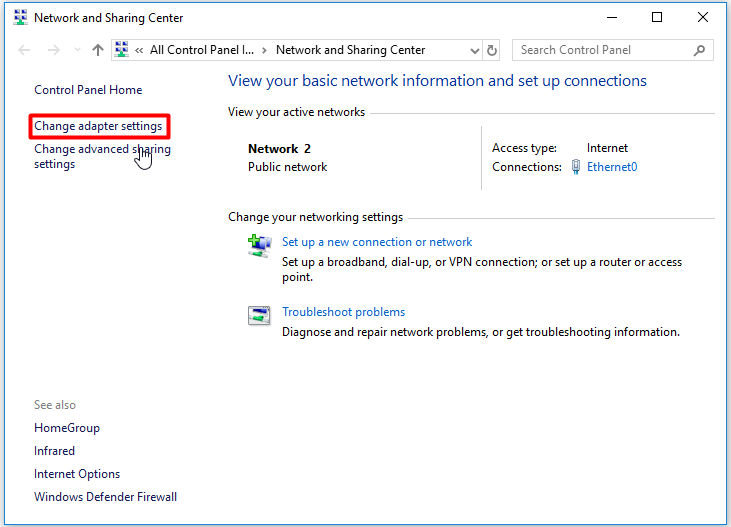Viewport: 731px width, 527px height.
Task: Open Infrared from See also
Action: pyautogui.click(x=54, y=451)
